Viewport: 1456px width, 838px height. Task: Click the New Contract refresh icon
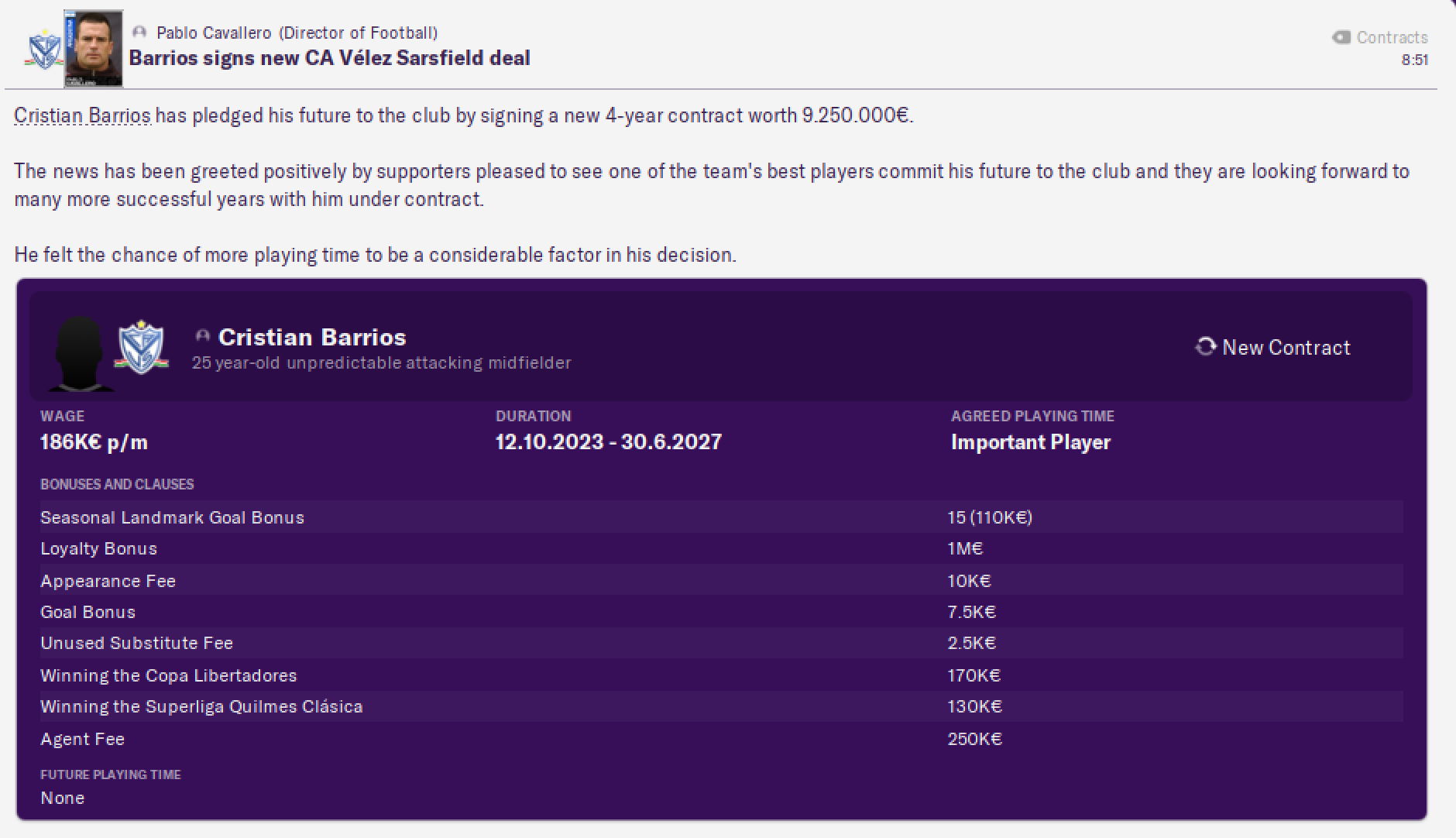pos(1206,346)
